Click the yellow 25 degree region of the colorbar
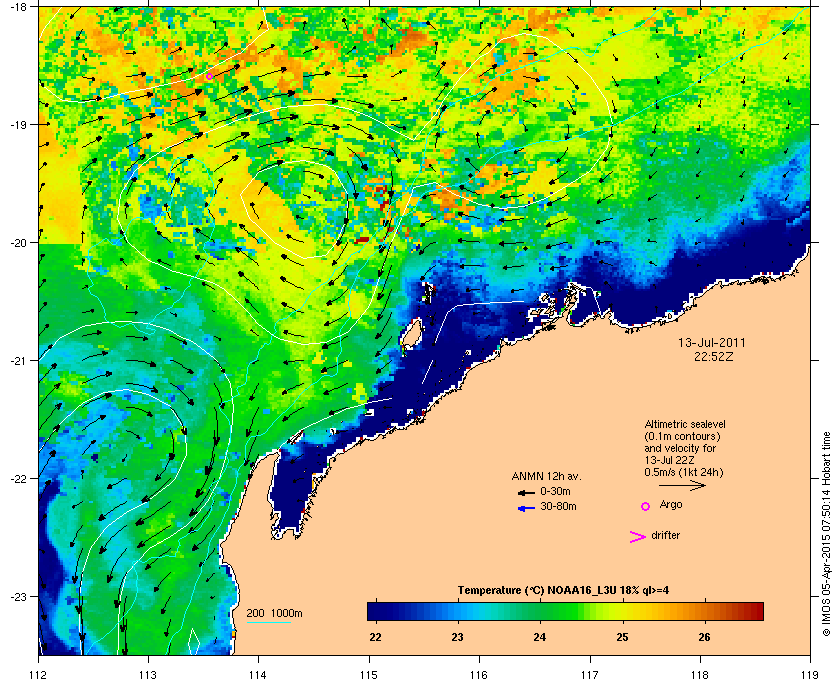This screenshot has height=680, width=840. coord(621,611)
